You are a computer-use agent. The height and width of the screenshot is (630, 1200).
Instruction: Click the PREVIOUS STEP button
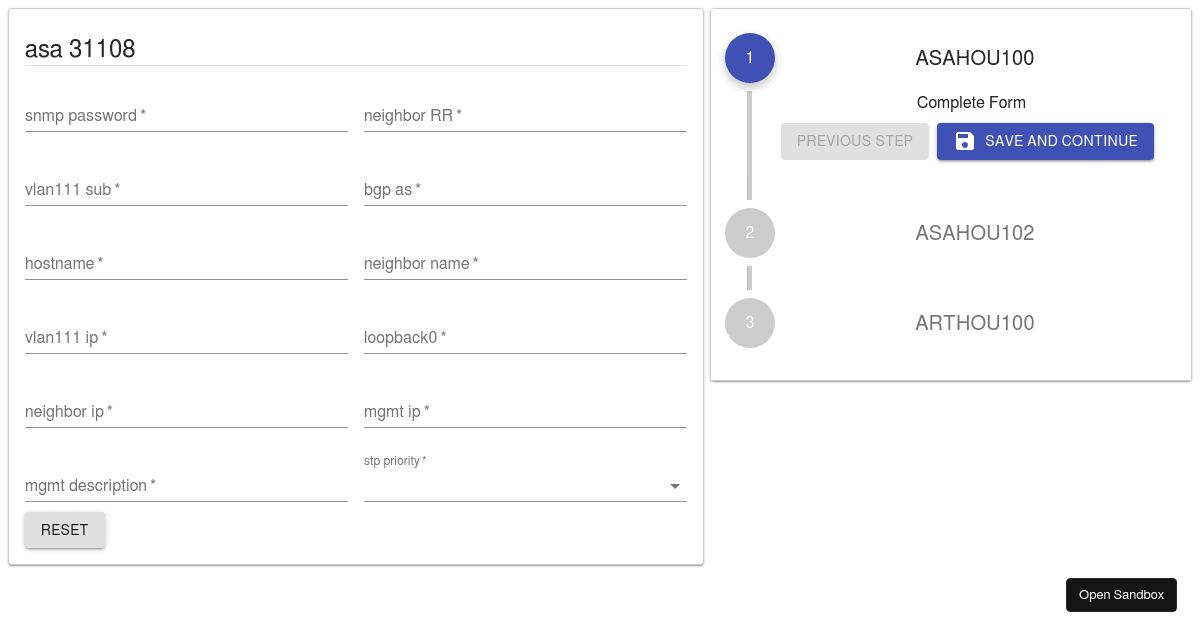855,141
